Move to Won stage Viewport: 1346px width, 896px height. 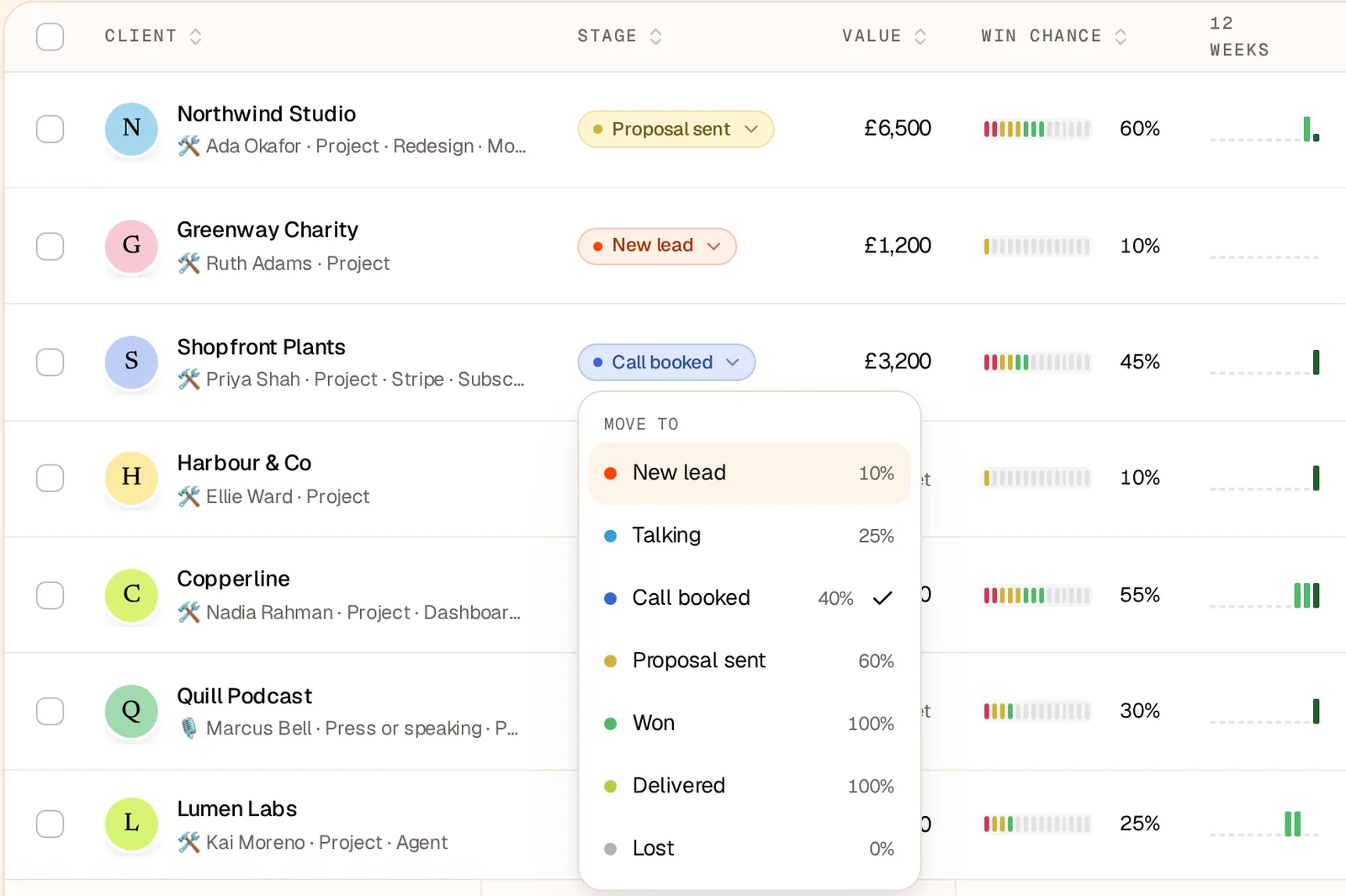click(750, 724)
